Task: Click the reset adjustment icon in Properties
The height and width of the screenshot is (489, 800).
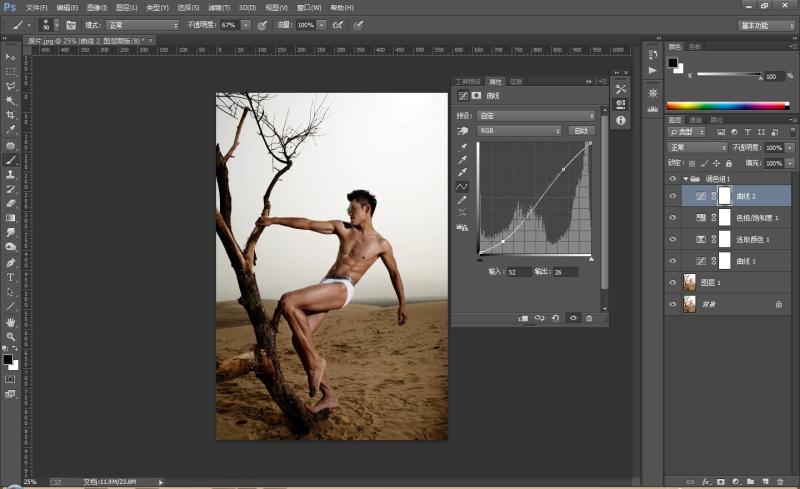Action: (556, 318)
